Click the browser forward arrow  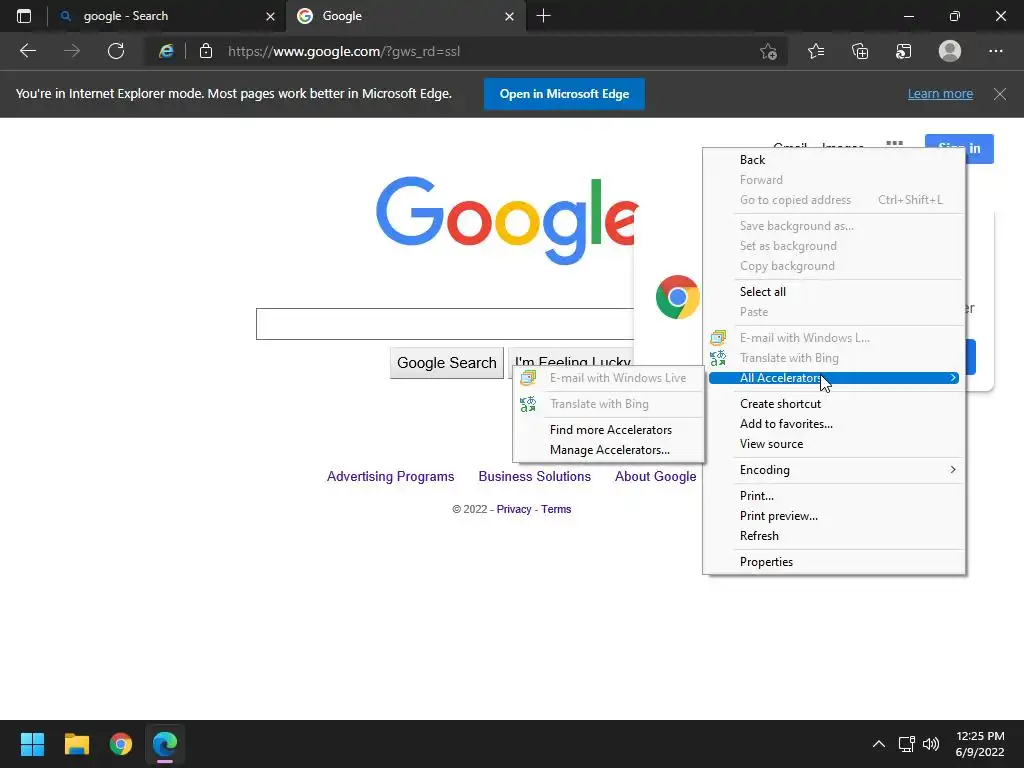coord(72,51)
